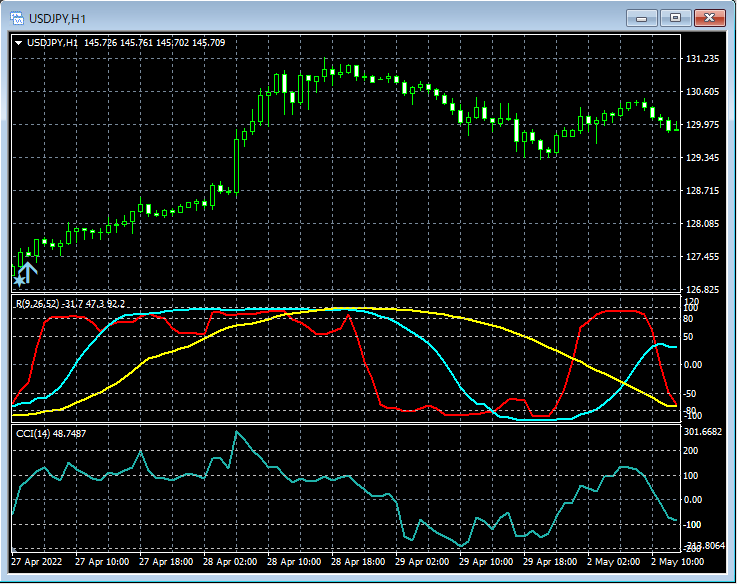Click the 129.345 price scale label
This screenshot has width=738, height=584.
702,158
